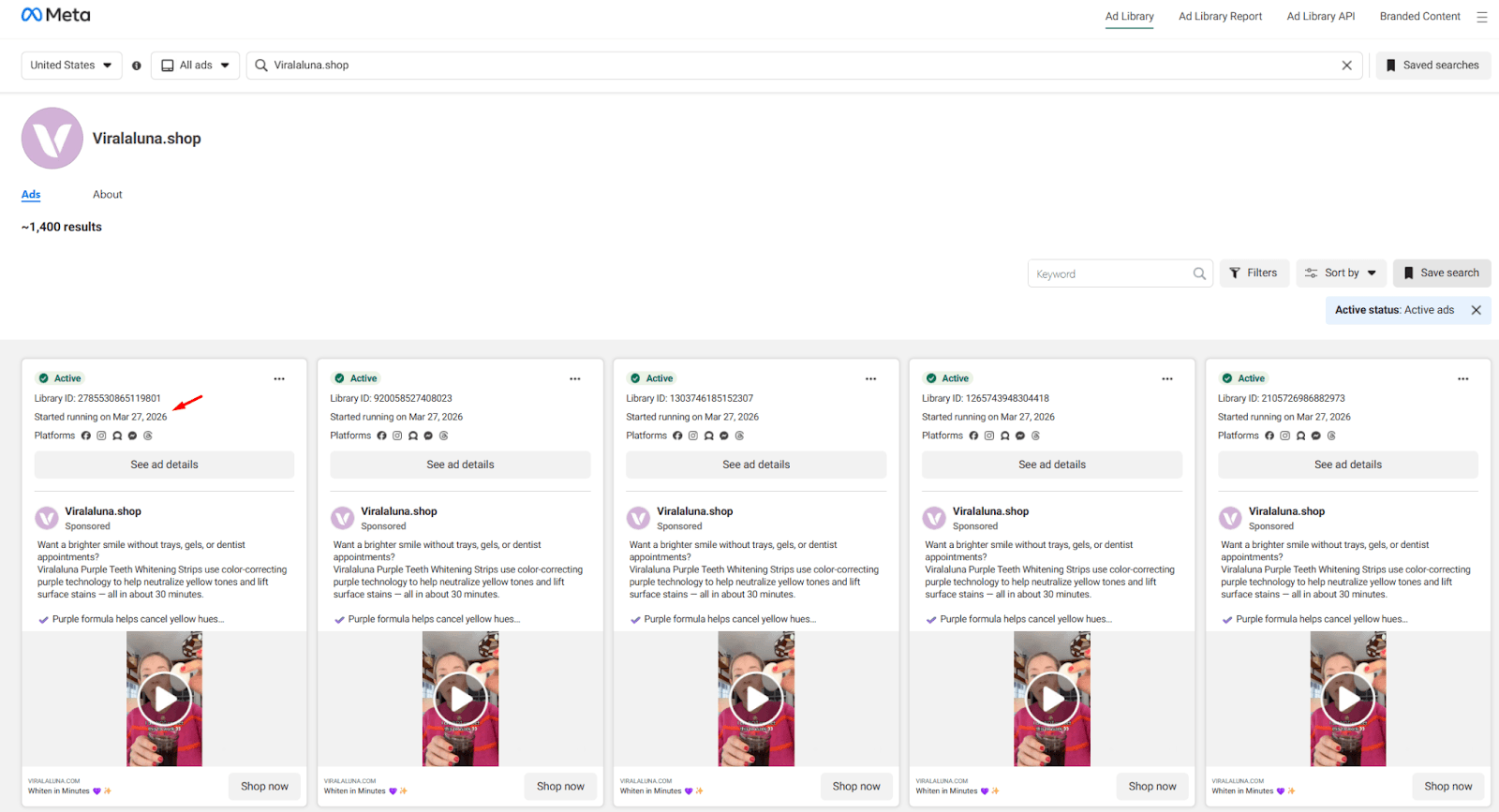Click Viralaluna.shop avatar in first ad card

tap(47, 518)
